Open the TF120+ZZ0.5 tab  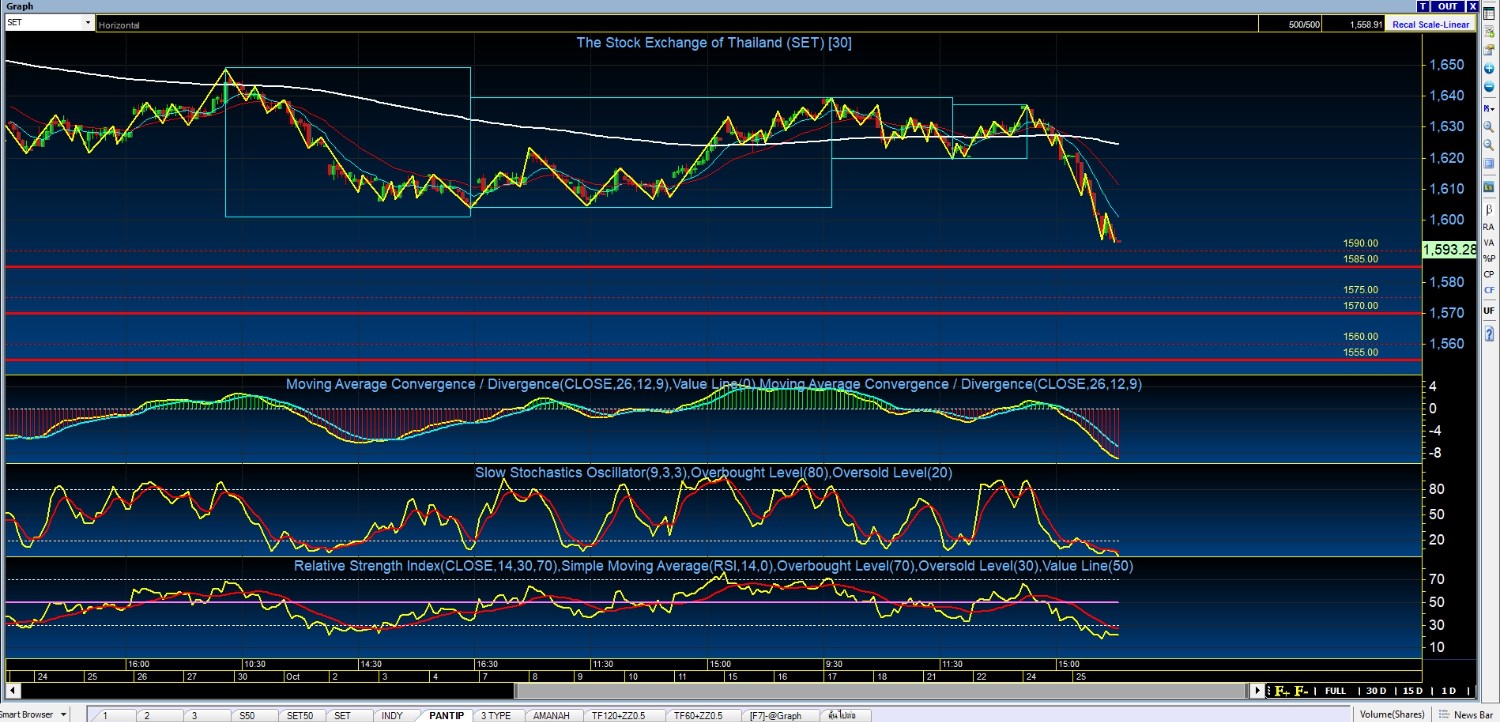pos(620,715)
